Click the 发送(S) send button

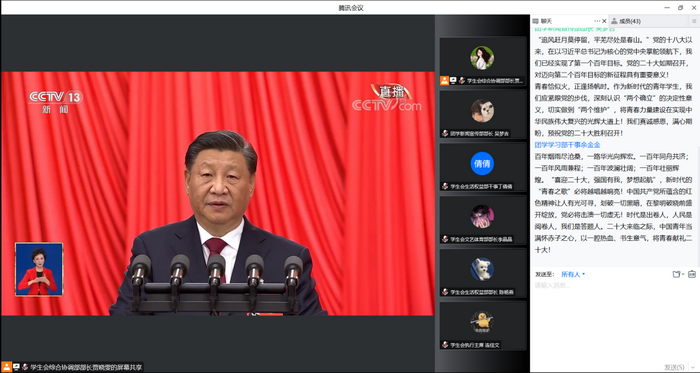click(674, 367)
